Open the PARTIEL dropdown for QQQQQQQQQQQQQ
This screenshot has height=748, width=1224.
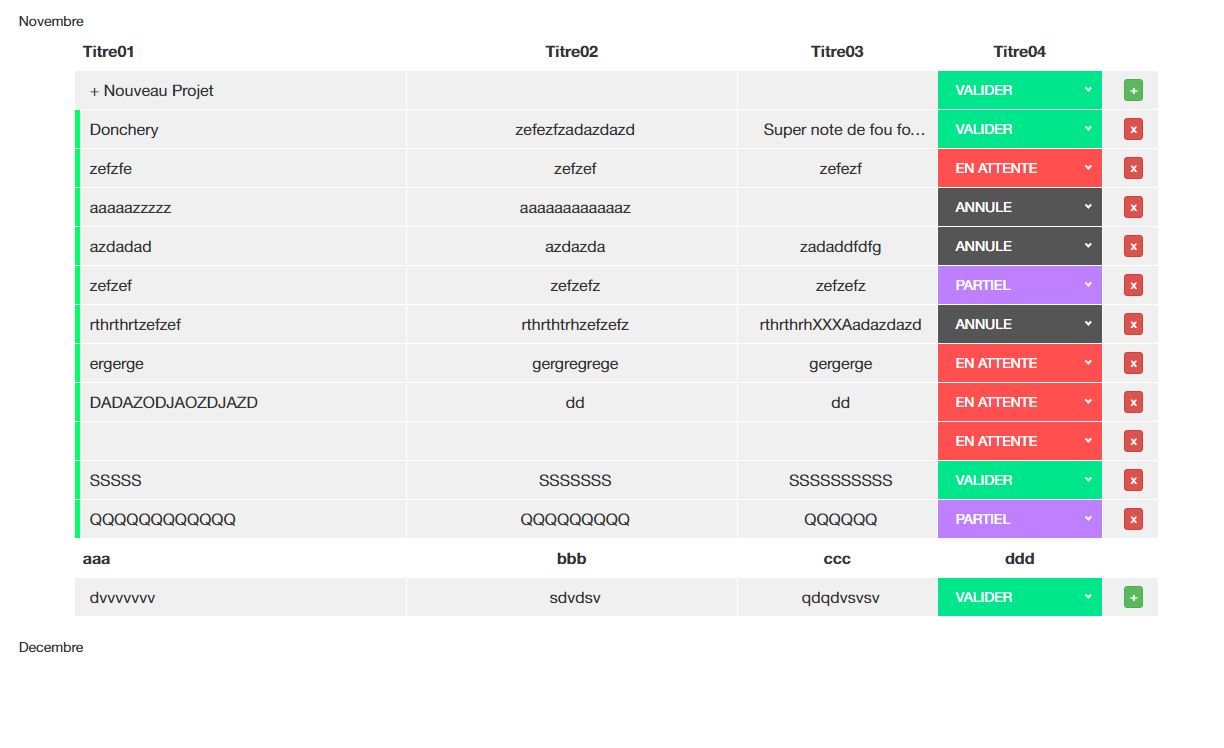click(1018, 519)
